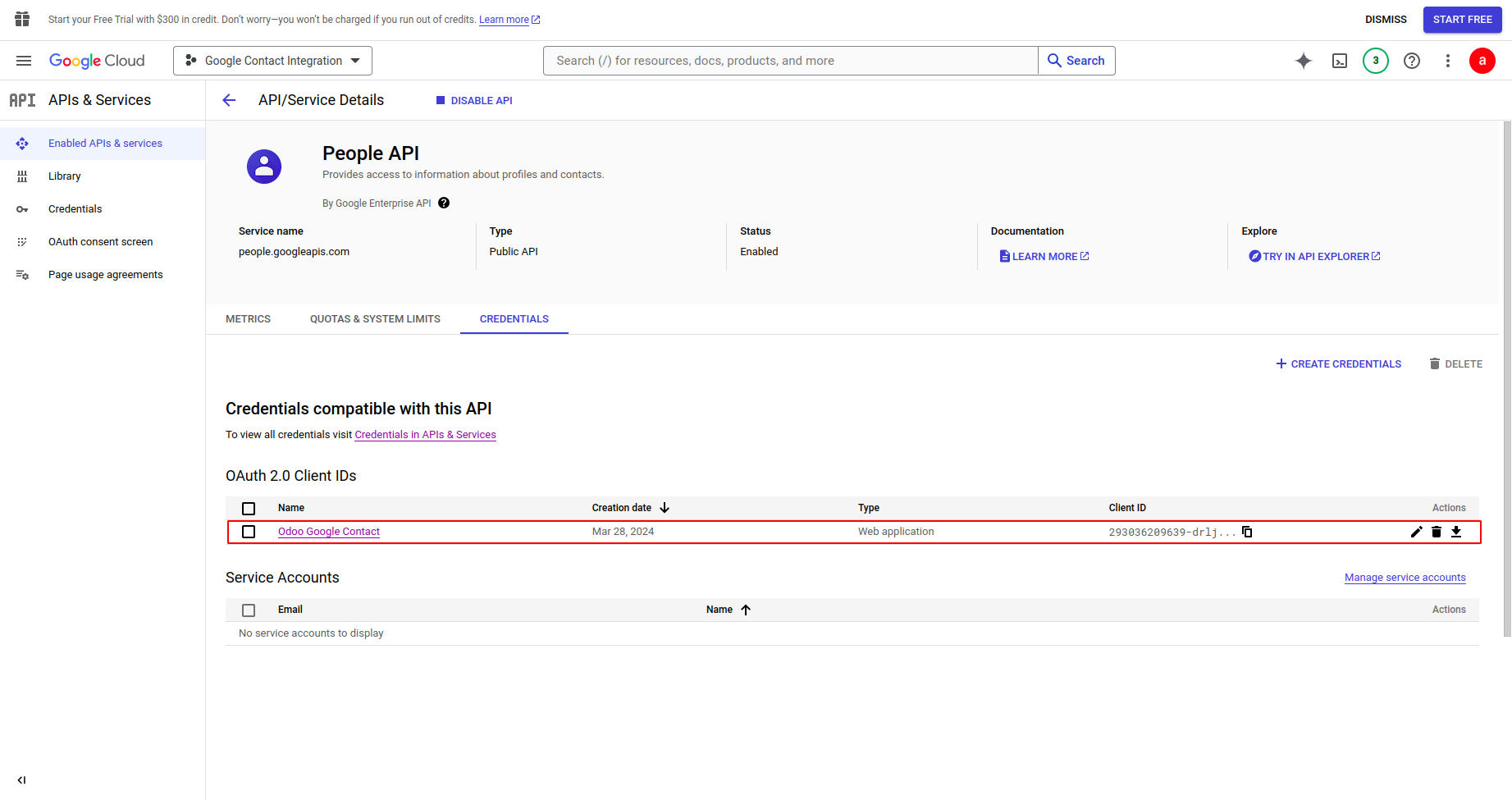This screenshot has width=1512, height=800.
Task: Open Gemini AI assistant sparkle icon
Action: (1304, 61)
